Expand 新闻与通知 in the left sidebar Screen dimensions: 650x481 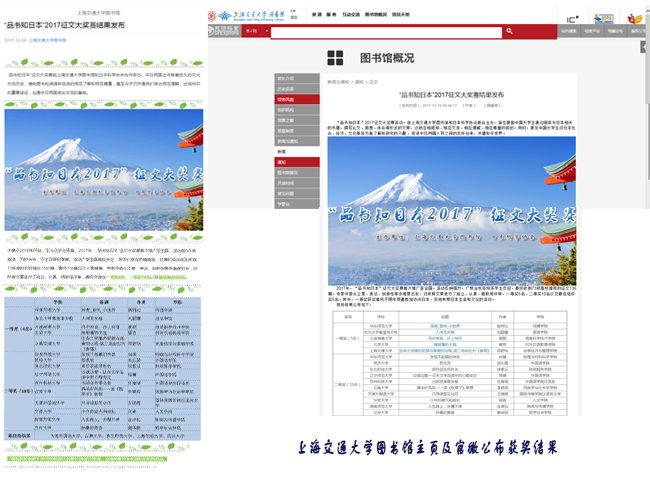click(297, 141)
